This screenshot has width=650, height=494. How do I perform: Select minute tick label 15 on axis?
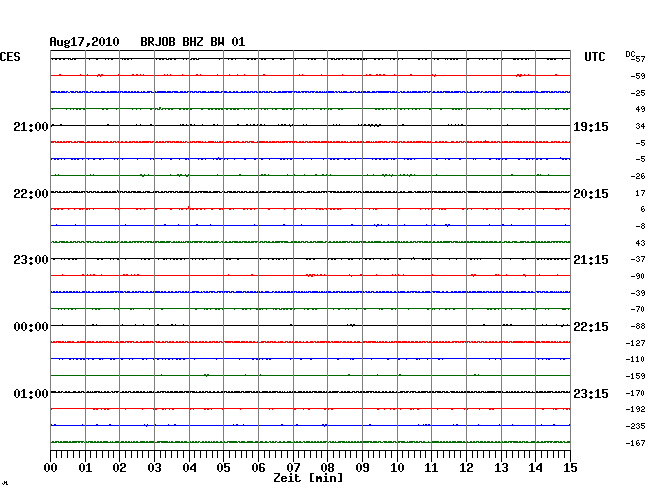point(570,468)
